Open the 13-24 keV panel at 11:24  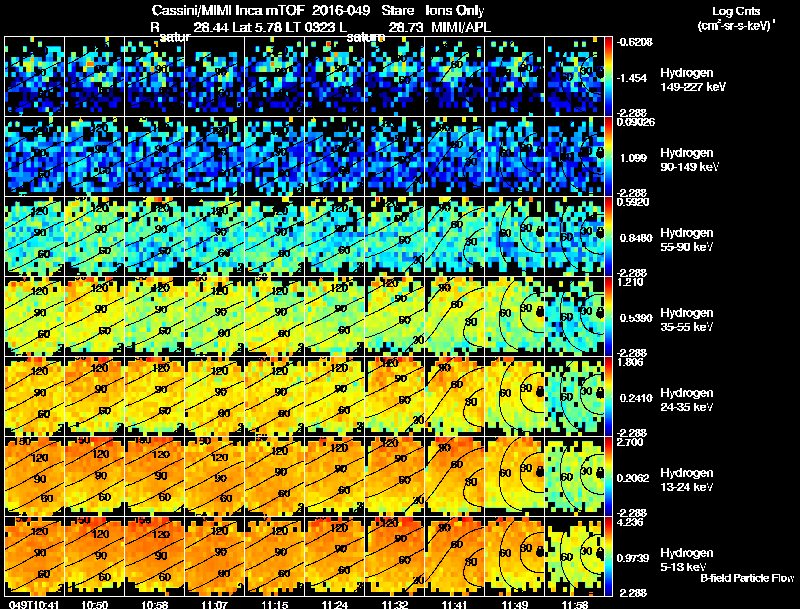[x=335, y=476]
